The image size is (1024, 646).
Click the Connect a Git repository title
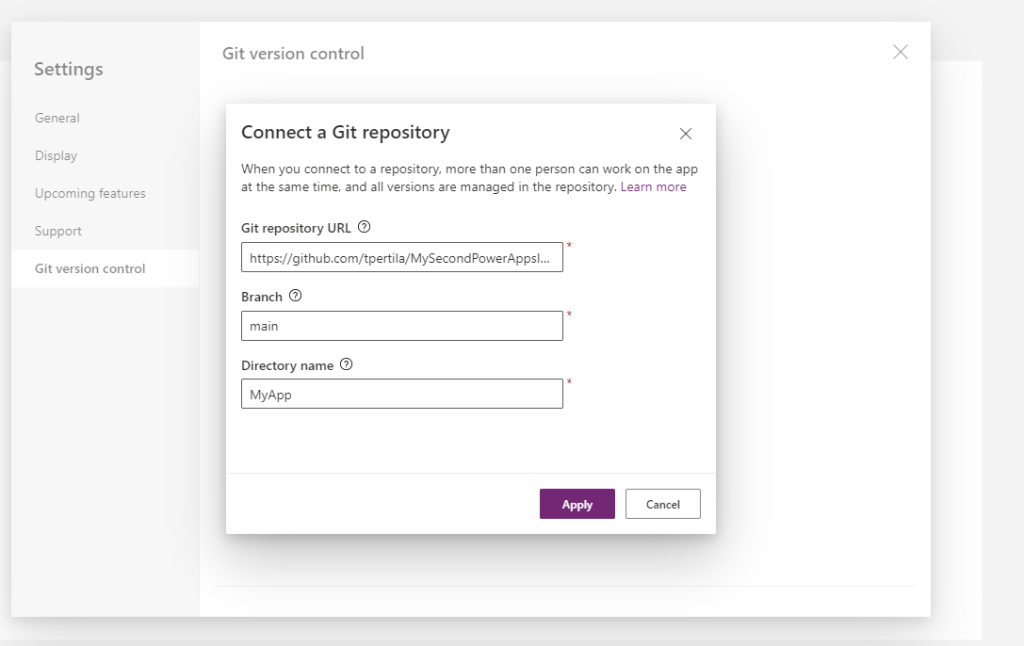(345, 132)
